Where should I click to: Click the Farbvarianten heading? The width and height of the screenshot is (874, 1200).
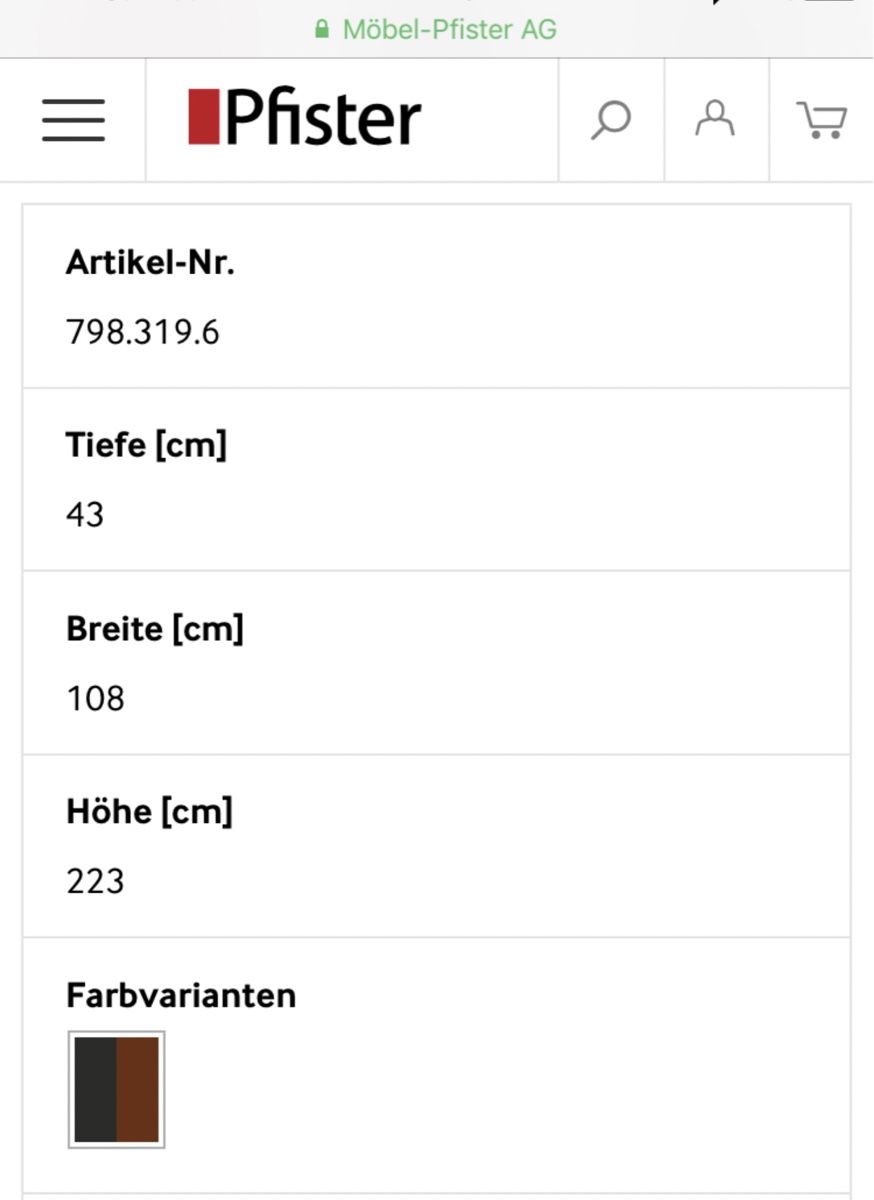[181, 996]
